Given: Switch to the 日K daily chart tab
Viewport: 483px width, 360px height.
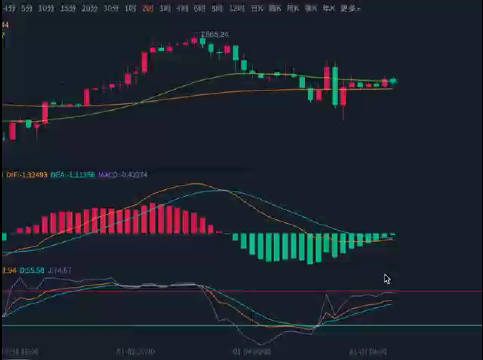Looking at the screenshot, I should point(257,9).
